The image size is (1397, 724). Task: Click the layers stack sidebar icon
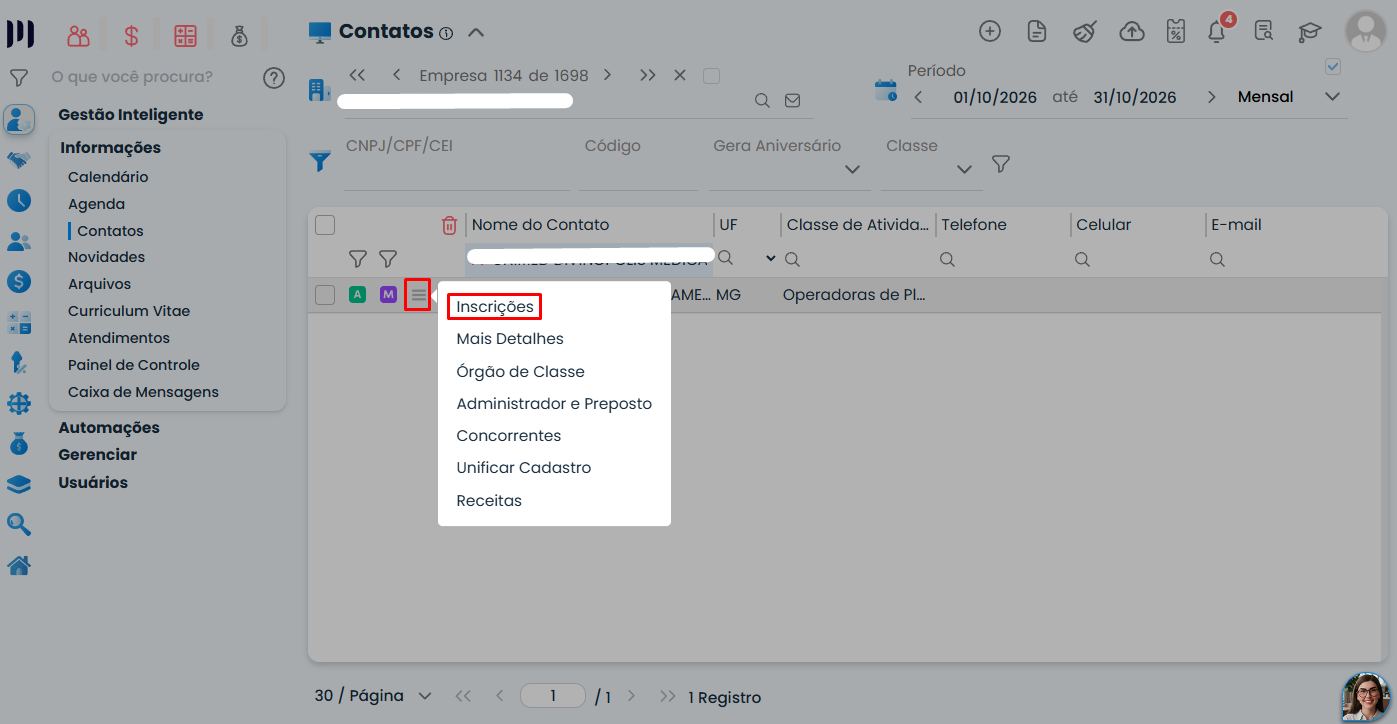[18, 484]
